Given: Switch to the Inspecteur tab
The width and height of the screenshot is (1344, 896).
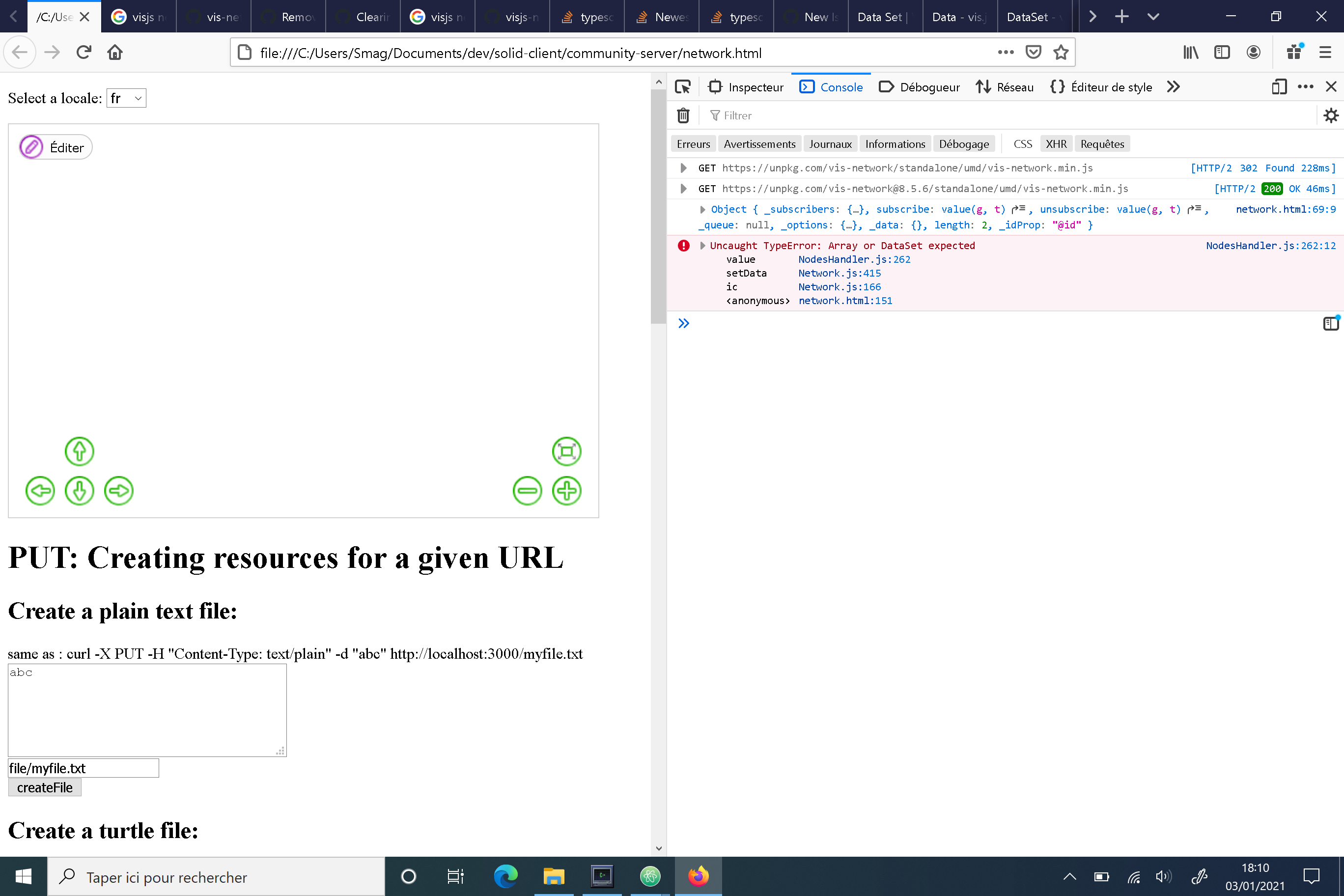Looking at the screenshot, I should (x=746, y=87).
